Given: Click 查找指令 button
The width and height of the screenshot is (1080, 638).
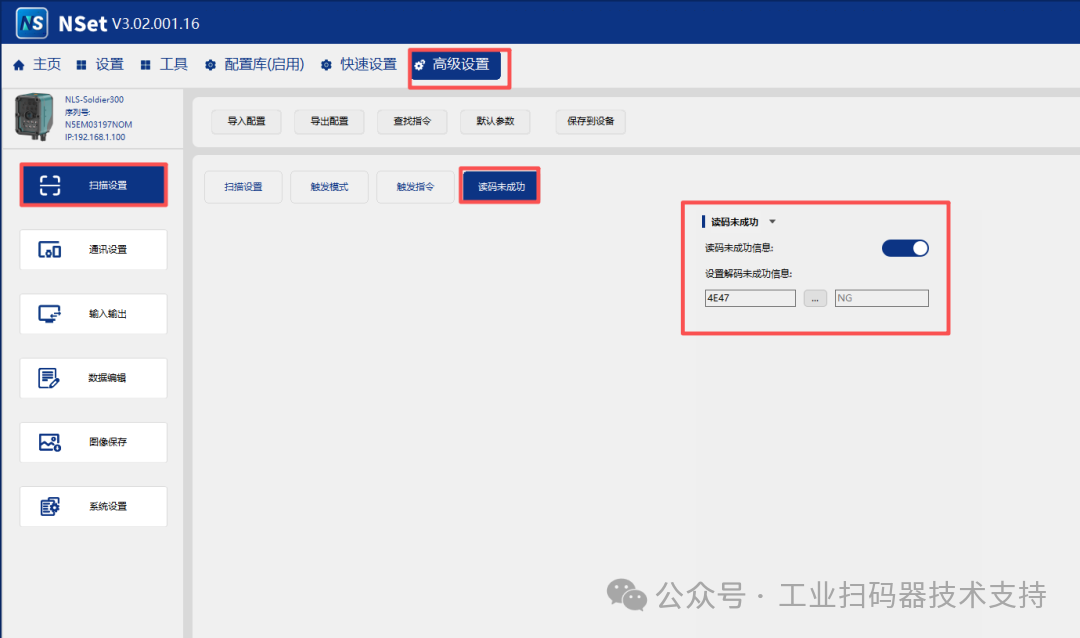Looking at the screenshot, I should (412, 121).
